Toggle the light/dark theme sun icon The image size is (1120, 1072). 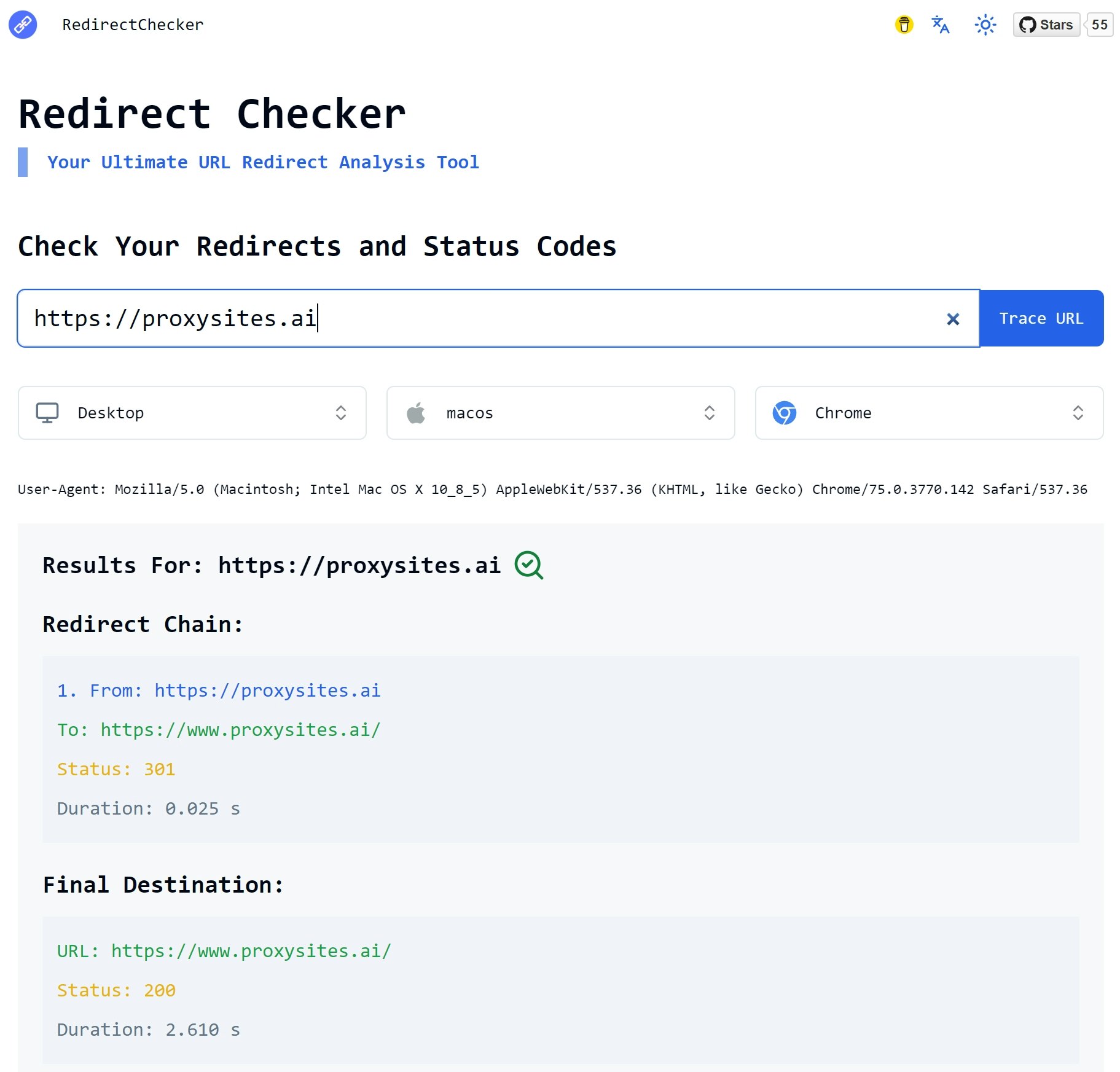(985, 25)
